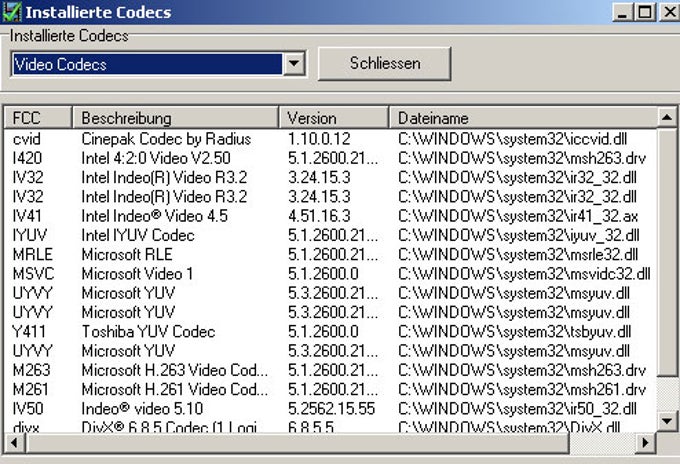Screen dimensions: 680x464
Task: Sort by the Dateiname column header
Action: (523, 118)
